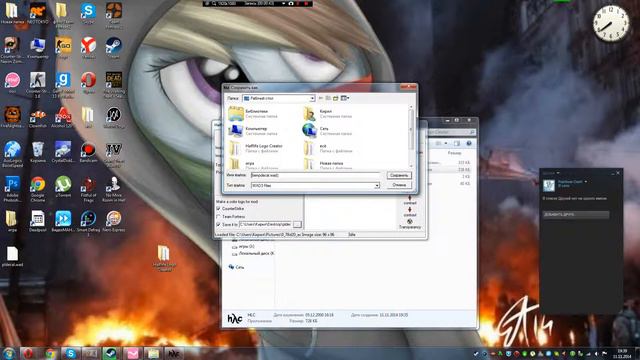Image resolution: width=640 pixels, height=360 pixels.
Task: Expand the file type WAD3 Files dropdown
Action: click(377, 185)
